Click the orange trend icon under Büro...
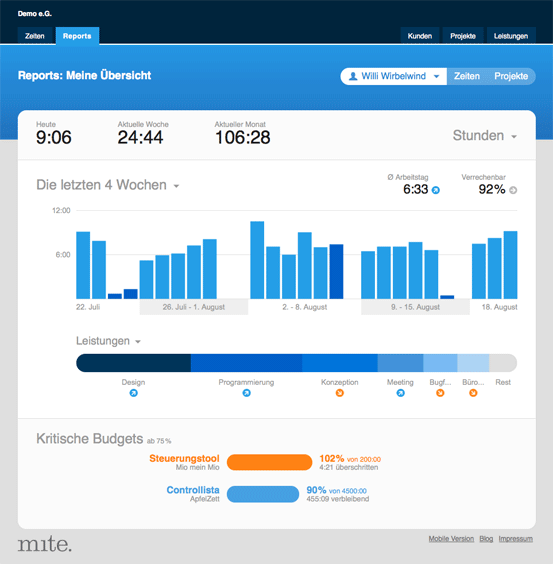This screenshot has width=553, height=564. [473, 393]
